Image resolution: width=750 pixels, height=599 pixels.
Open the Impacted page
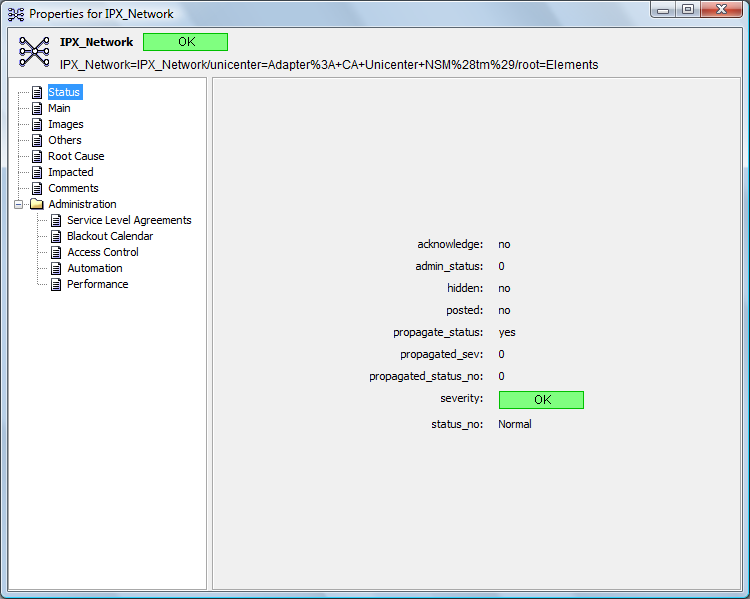coord(71,172)
